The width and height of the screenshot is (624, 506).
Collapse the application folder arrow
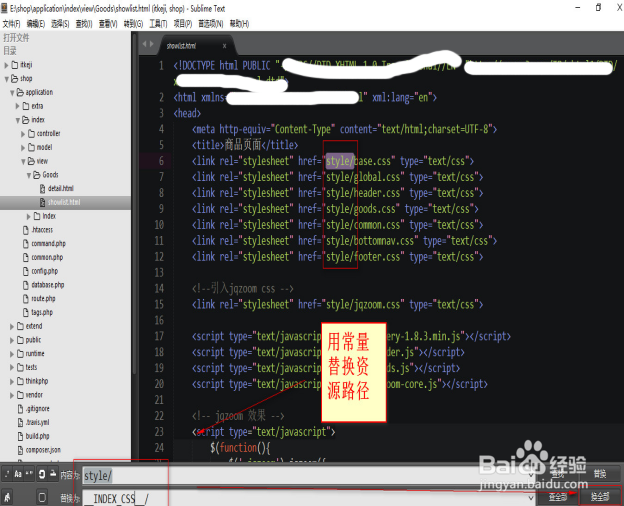12,93
